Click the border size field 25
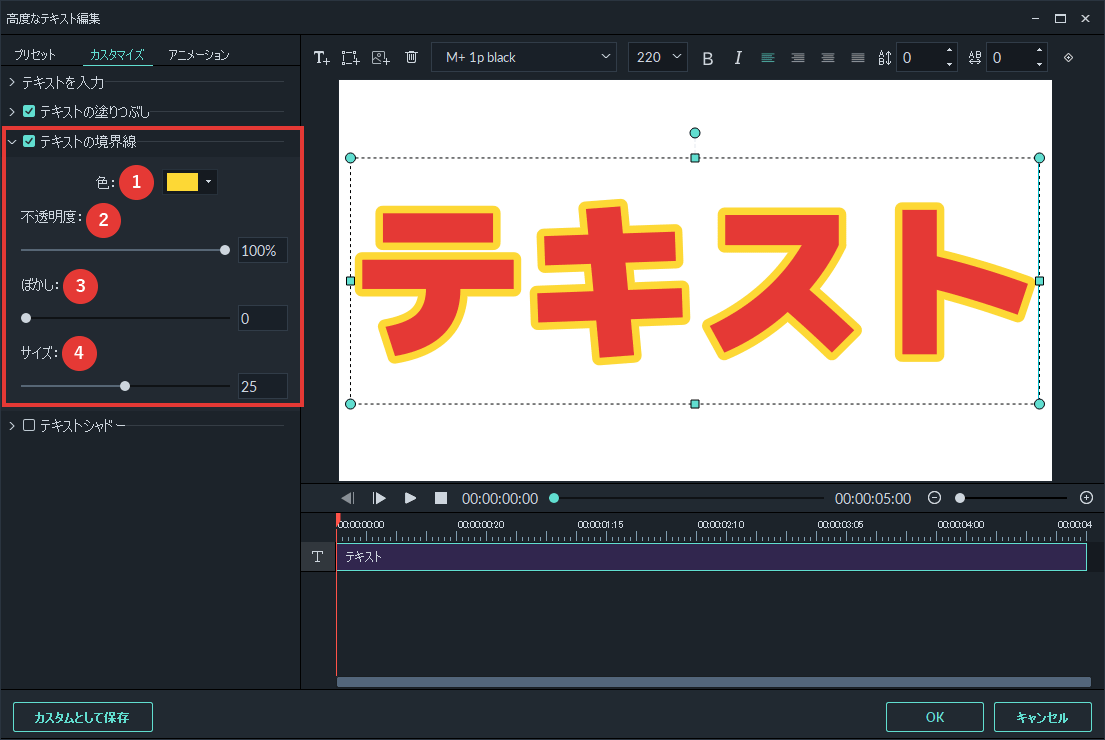This screenshot has height=740, width=1105. coord(262,386)
